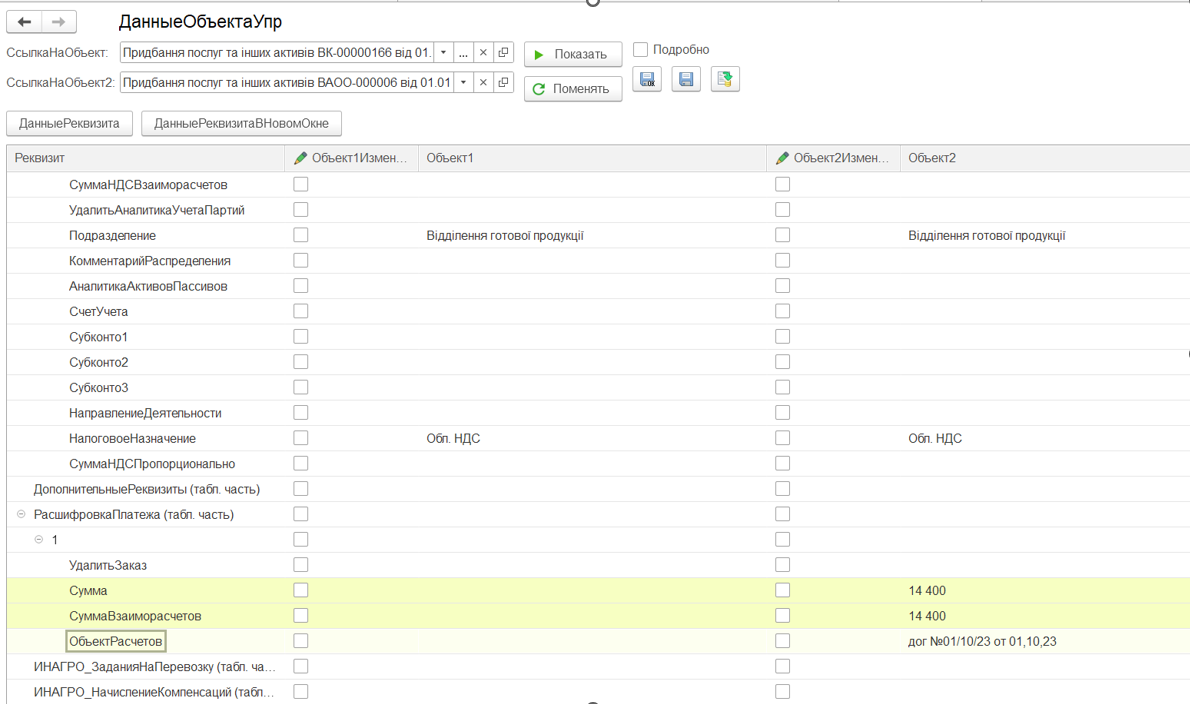Screen dimensions: 1190x704
Task: Check Объект1 changed box for СчетУчета row
Action: (x=301, y=311)
